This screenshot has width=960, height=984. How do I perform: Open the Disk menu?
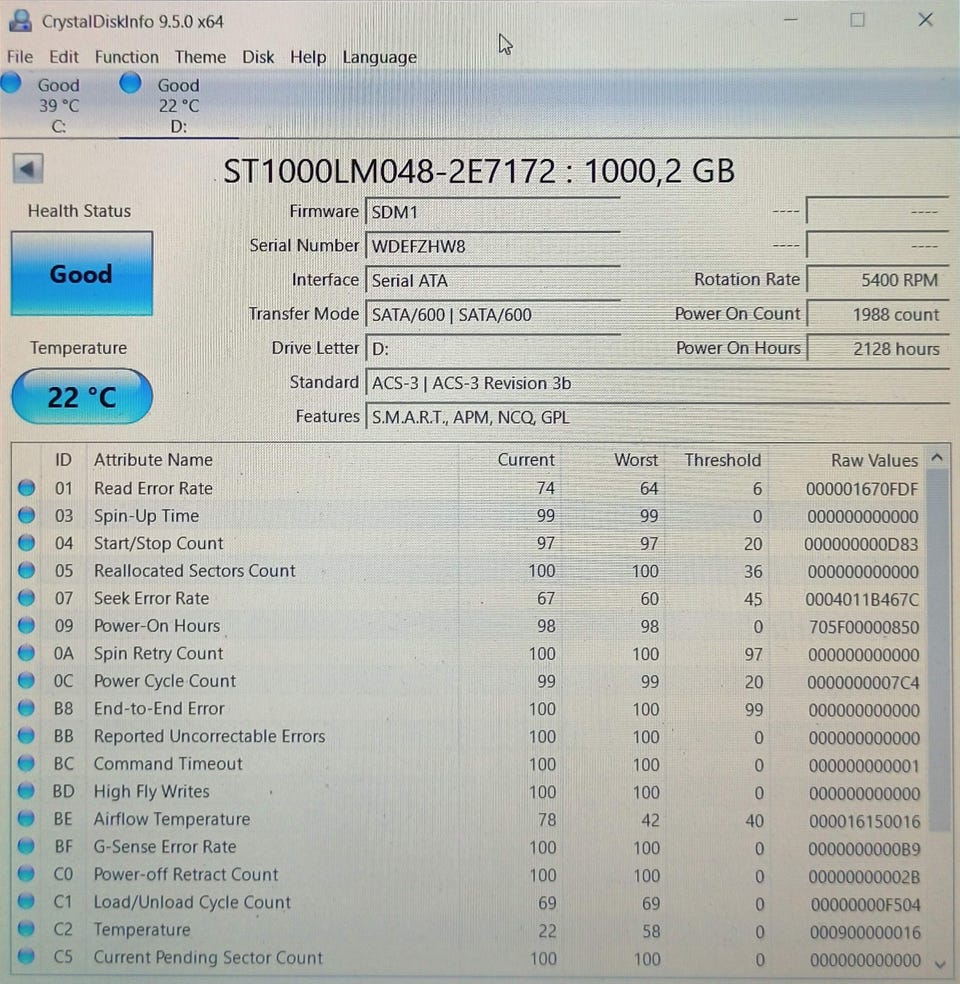pyautogui.click(x=258, y=57)
